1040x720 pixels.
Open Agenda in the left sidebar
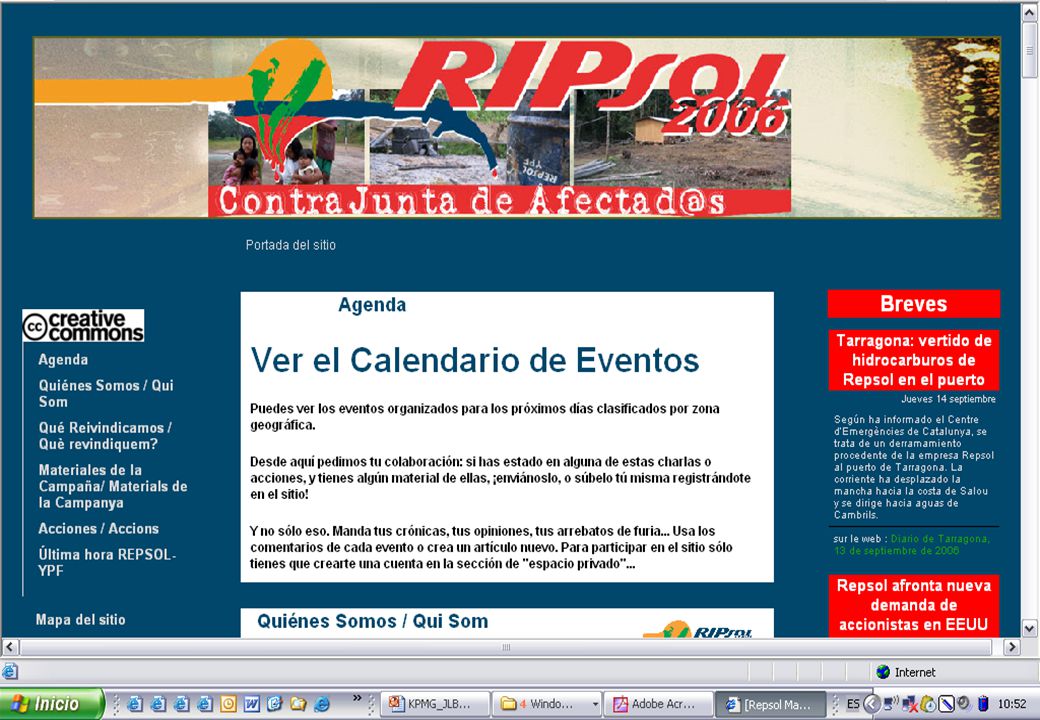[x=63, y=359]
